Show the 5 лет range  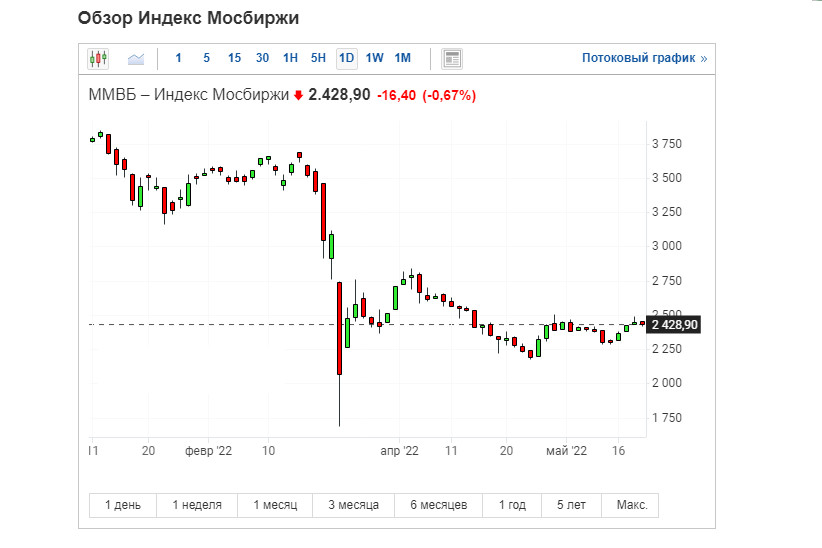(571, 505)
